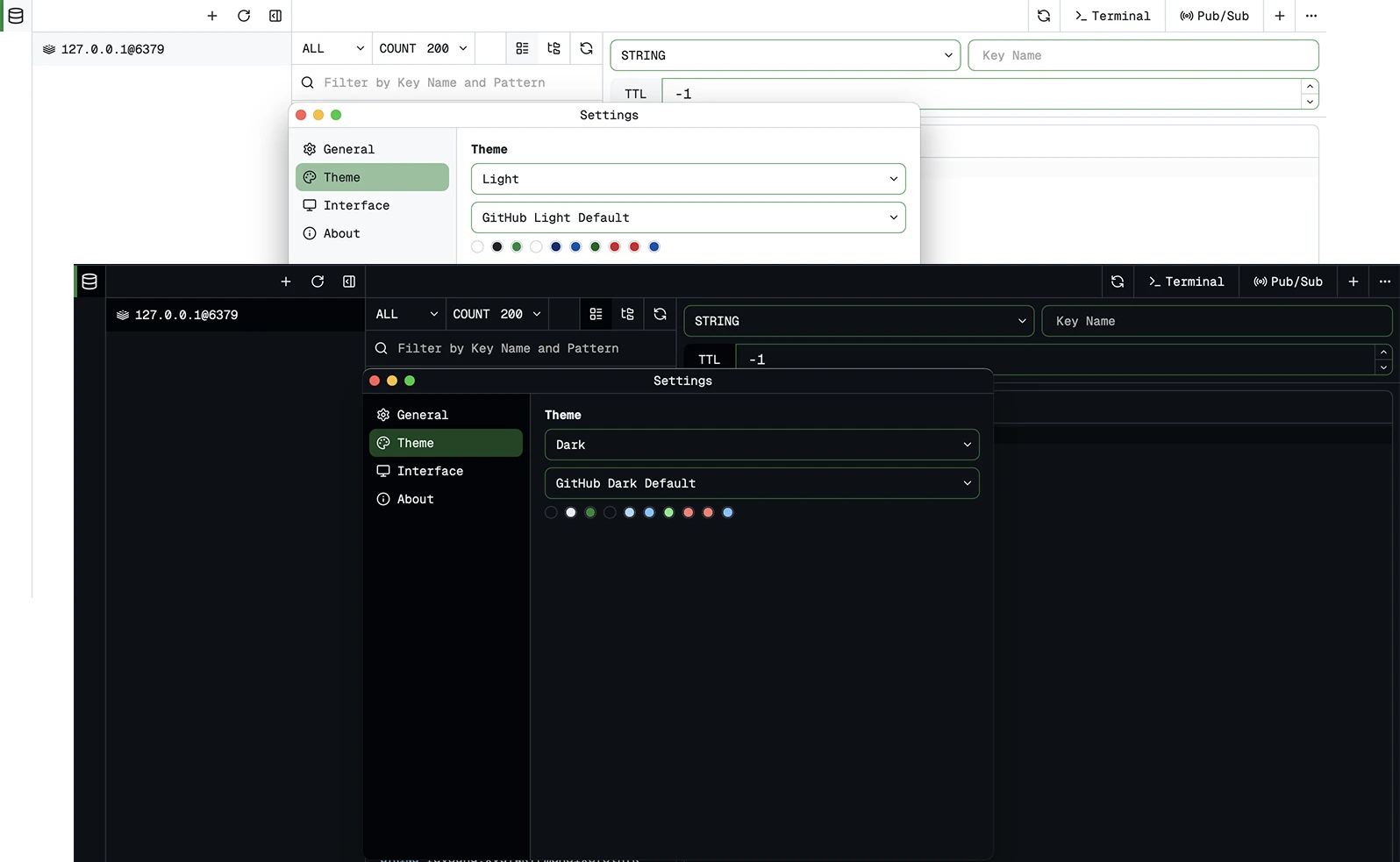
Task: Close the light Settings dialog
Action: click(x=301, y=115)
